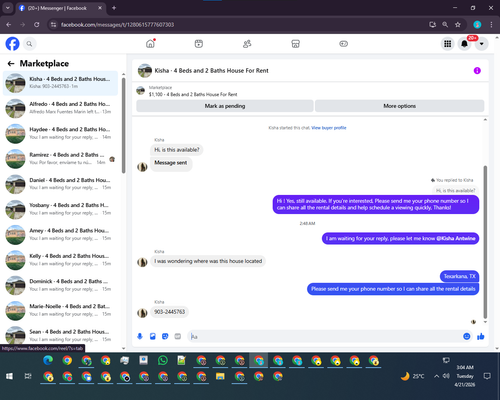This screenshot has height=400, width=500.
Task: Click Mark as pending button
Action: coord(225,106)
